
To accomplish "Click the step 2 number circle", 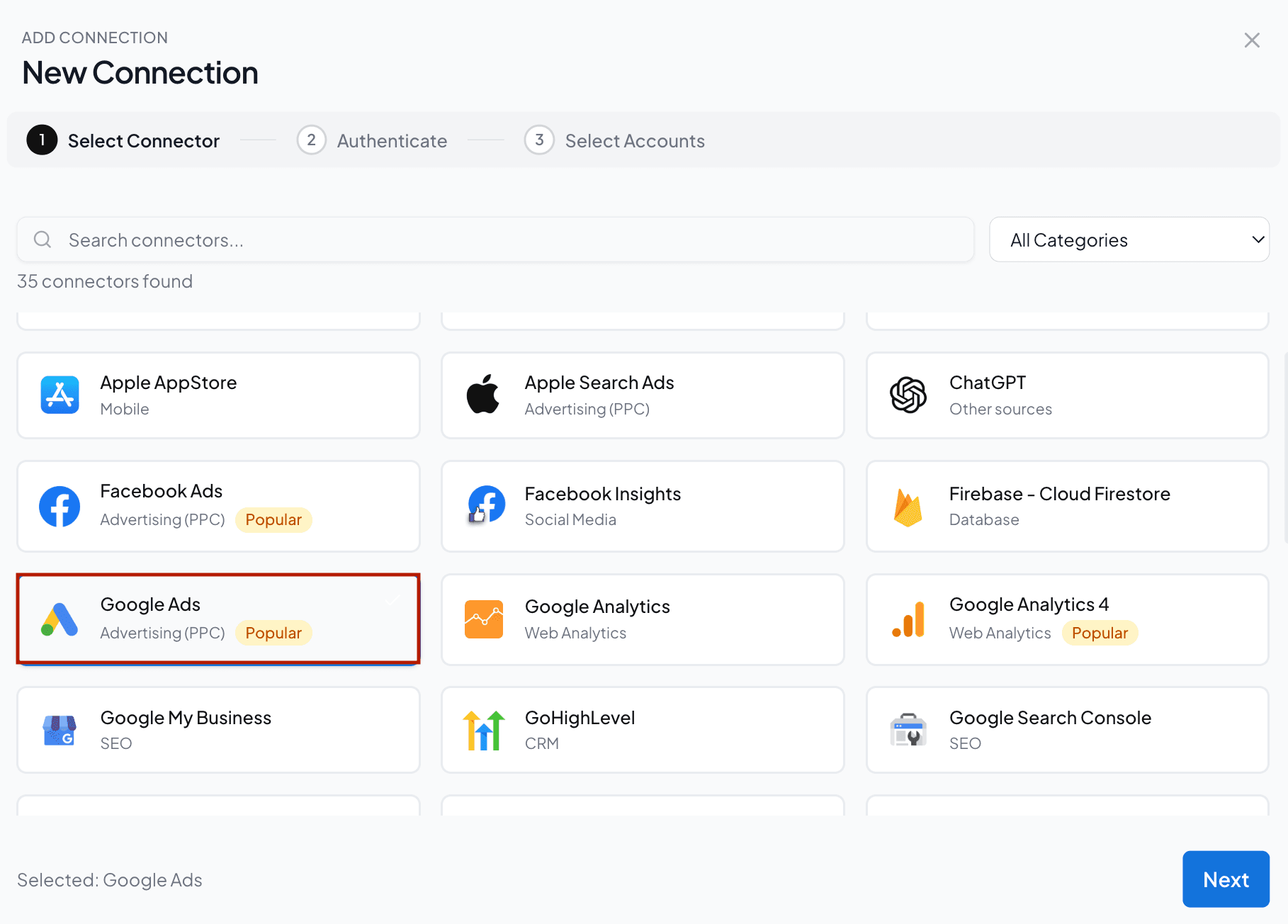I will pos(311,140).
